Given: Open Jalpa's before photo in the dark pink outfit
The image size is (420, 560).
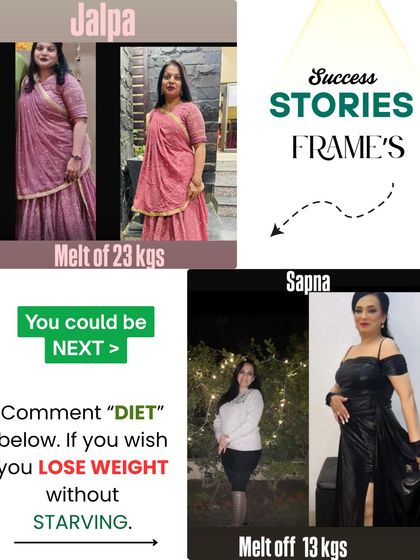Looking at the screenshot, I should pyautogui.click(x=55, y=141).
